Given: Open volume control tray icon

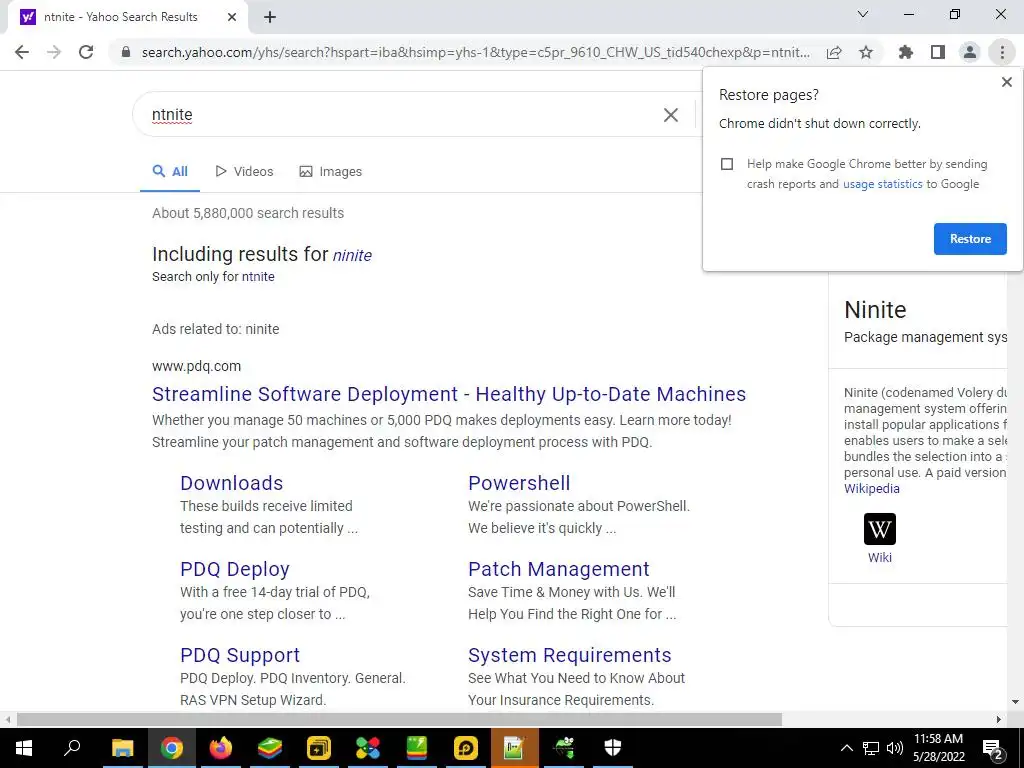Looking at the screenshot, I should [895, 748].
